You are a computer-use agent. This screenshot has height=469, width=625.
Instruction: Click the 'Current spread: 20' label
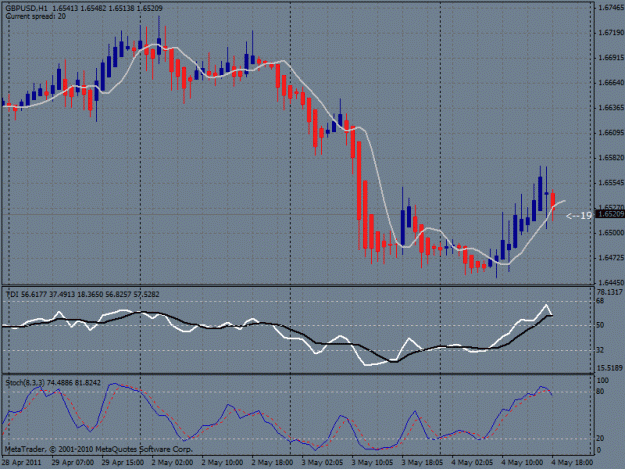35,16
